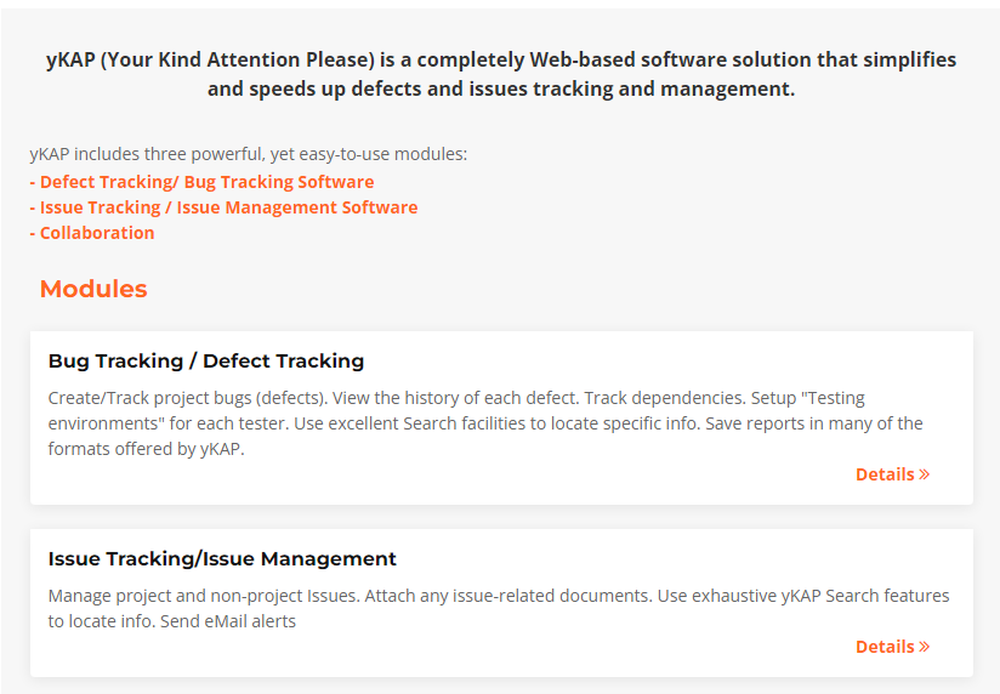Click 'environments" for each tester' description line
The image size is (1000, 694).
(485, 424)
